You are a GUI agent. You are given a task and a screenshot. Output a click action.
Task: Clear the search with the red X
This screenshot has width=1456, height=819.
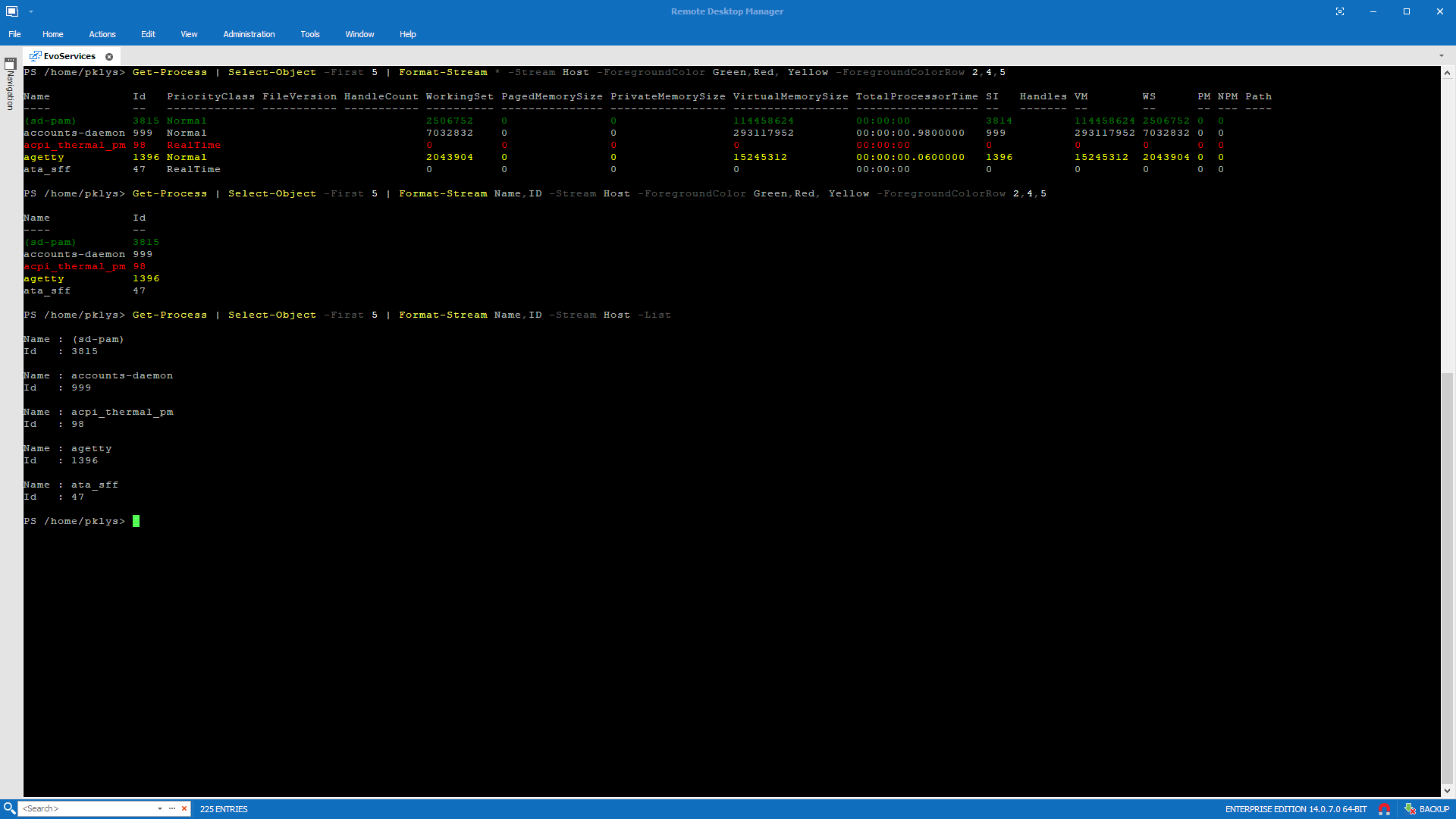pos(184,808)
